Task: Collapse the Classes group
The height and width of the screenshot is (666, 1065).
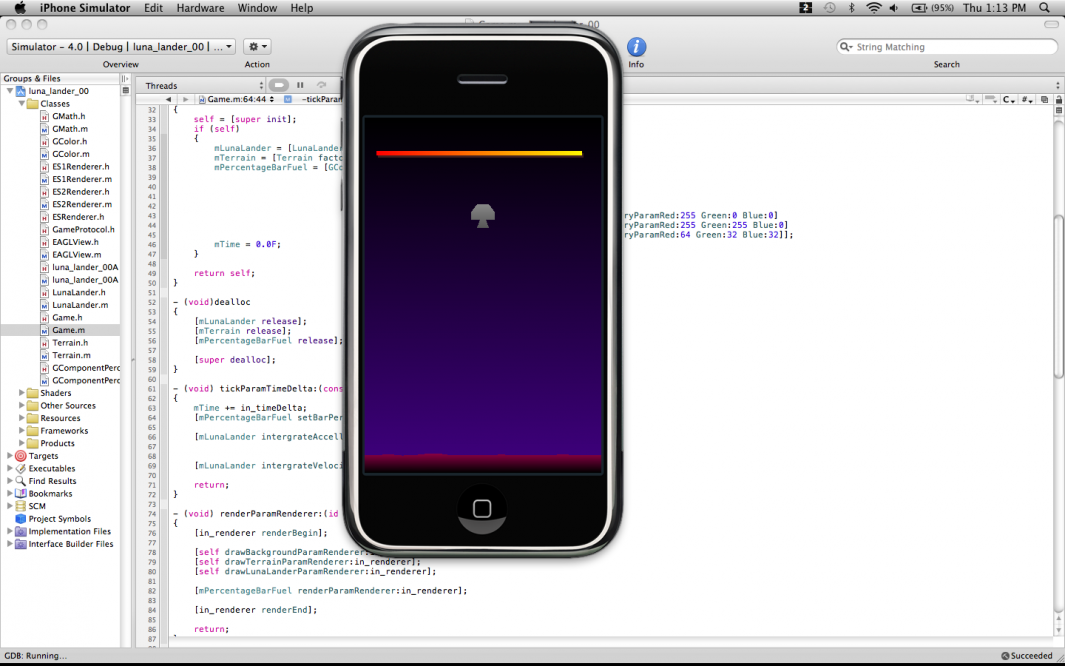Action: tap(22, 103)
